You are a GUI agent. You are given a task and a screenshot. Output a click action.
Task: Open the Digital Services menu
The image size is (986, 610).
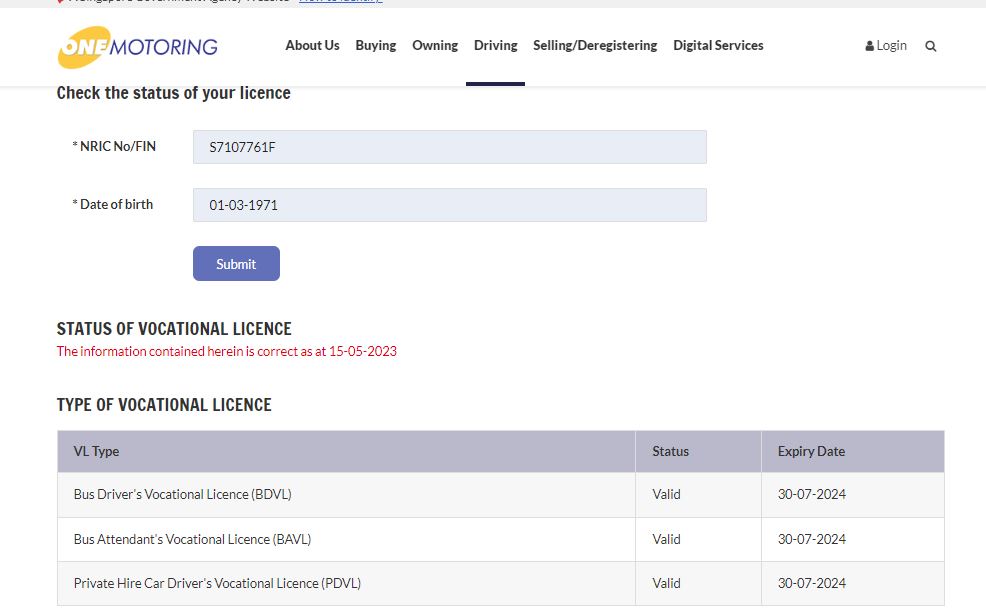718,45
